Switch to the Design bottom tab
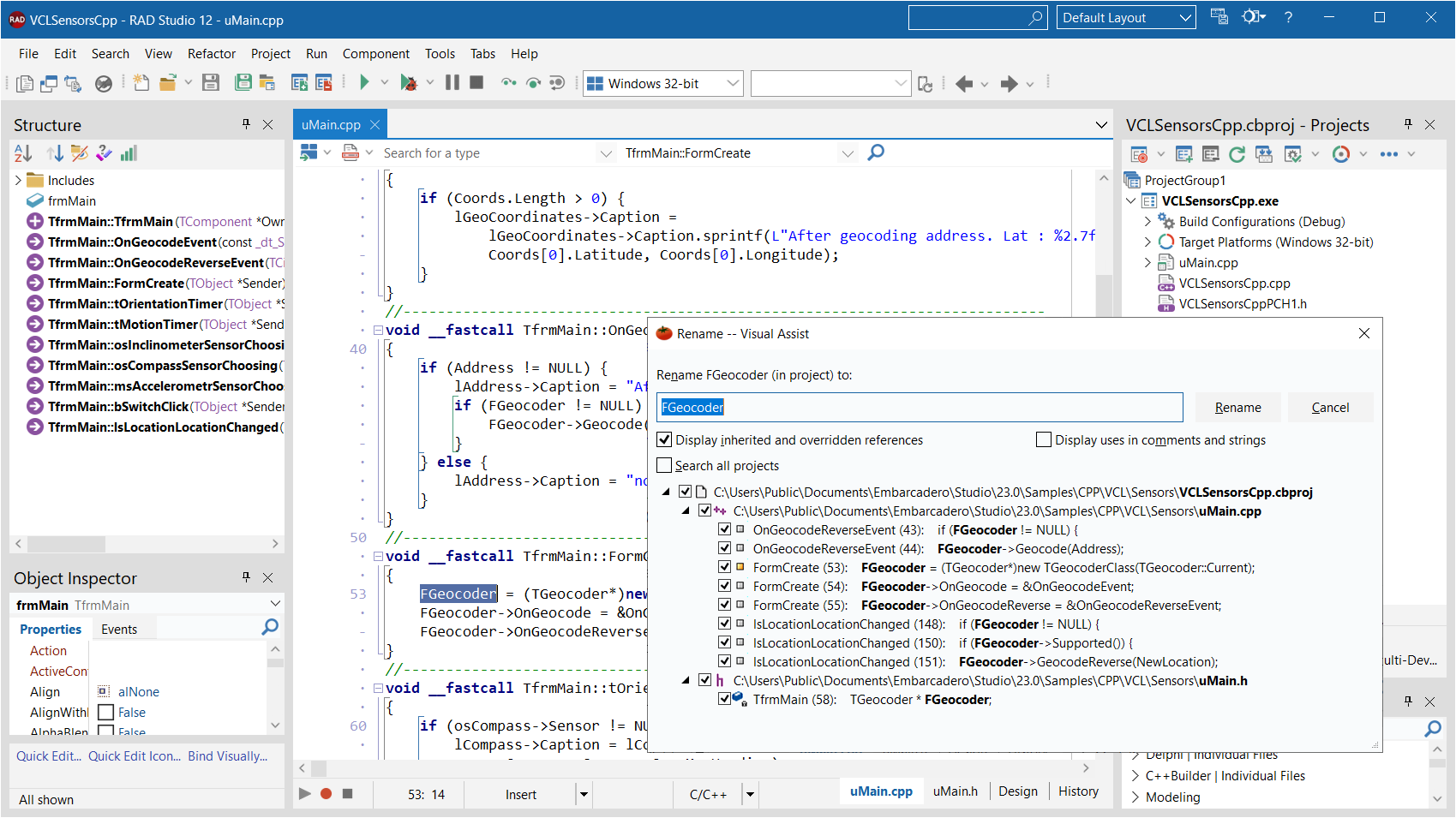 tap(1018, 791)
